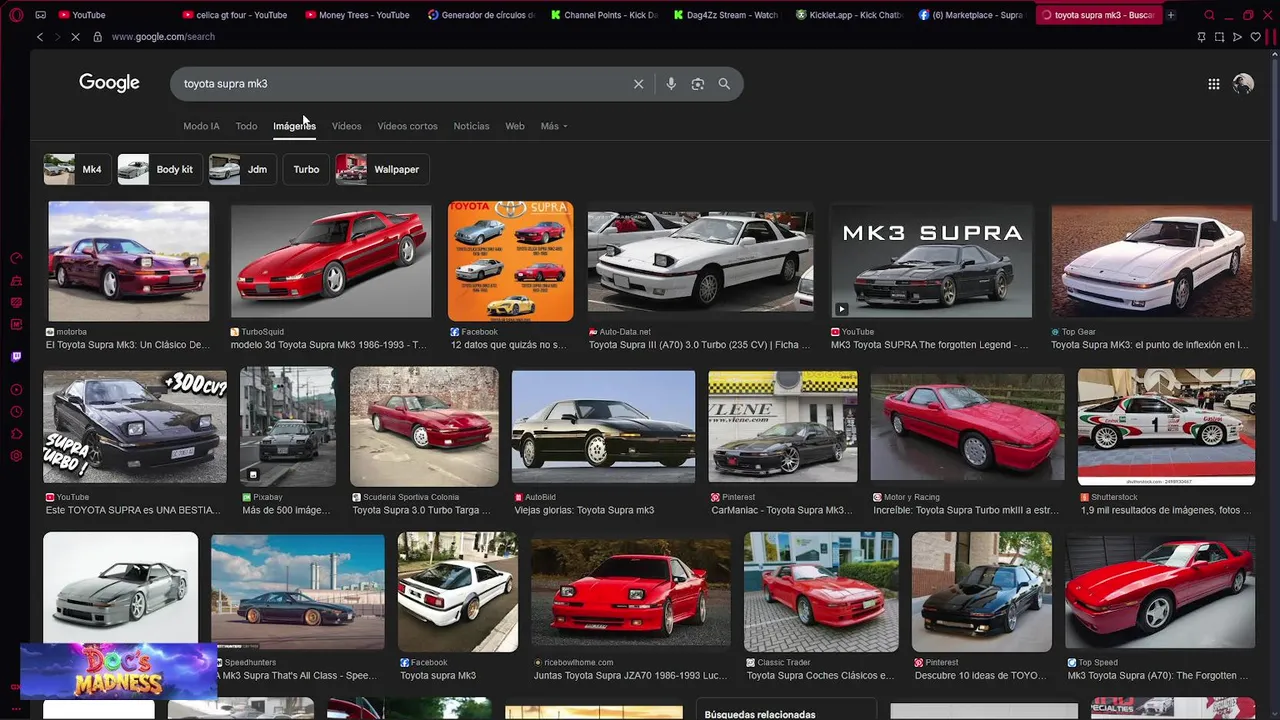Click the 'Búsquedas relacionadas' heading

pyautogui.click(x=760, y=714)
